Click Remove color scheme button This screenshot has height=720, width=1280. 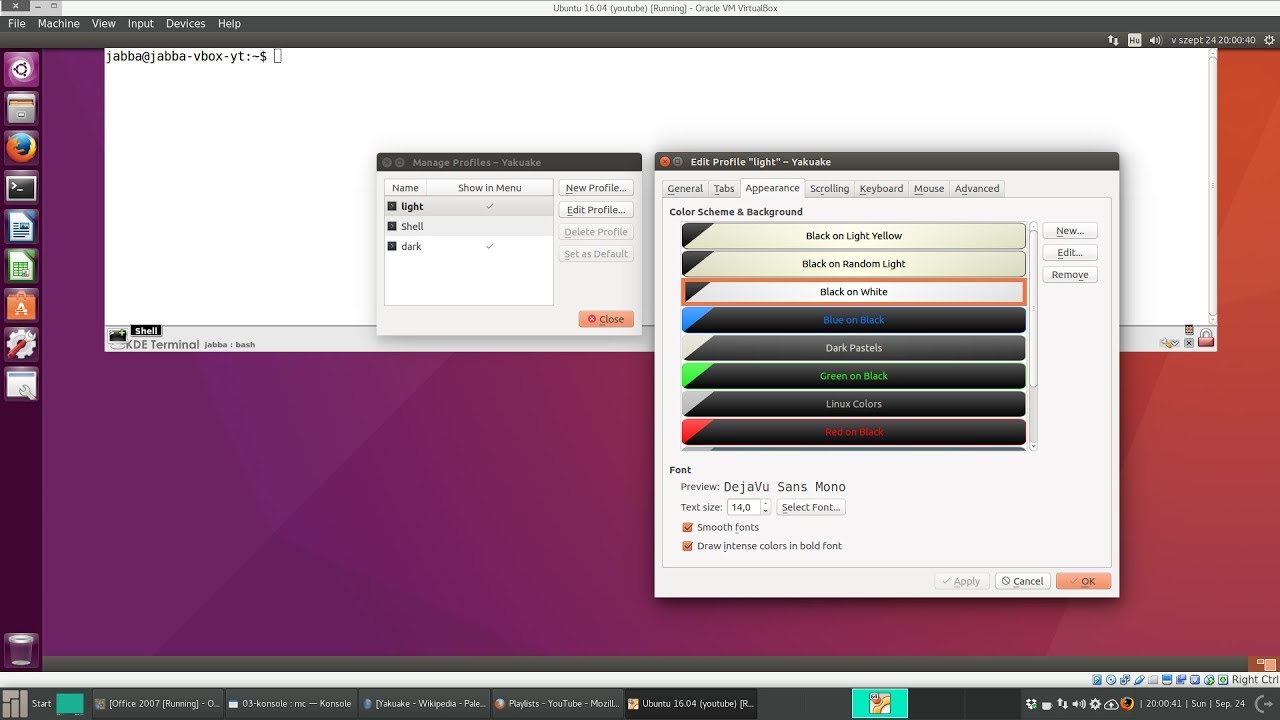(1070, 274)
